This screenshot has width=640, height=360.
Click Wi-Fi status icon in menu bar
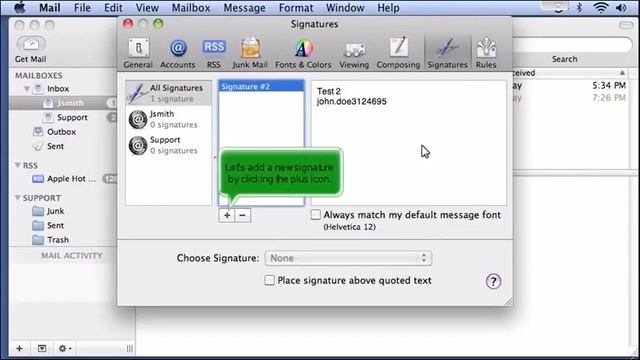click(x=600, y=7)
